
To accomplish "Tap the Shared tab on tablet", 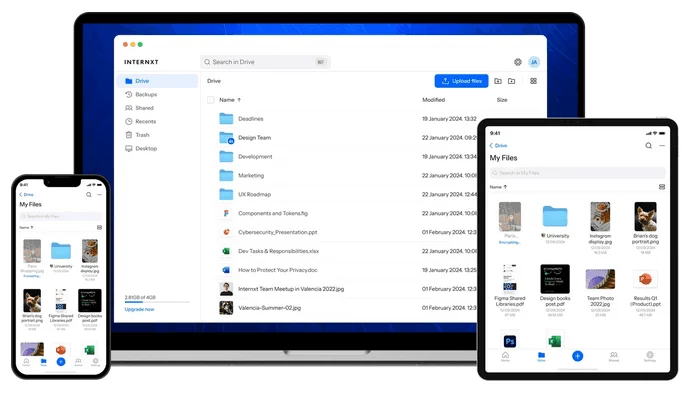I will coord(613,357).
